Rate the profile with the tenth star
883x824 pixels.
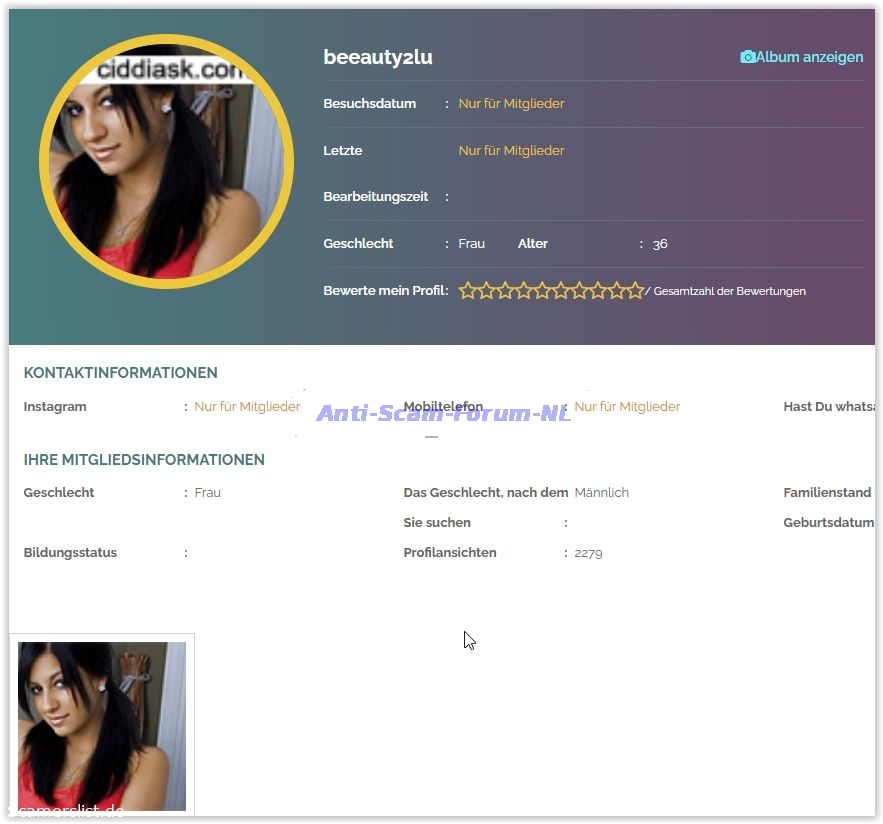click(635, 291)
